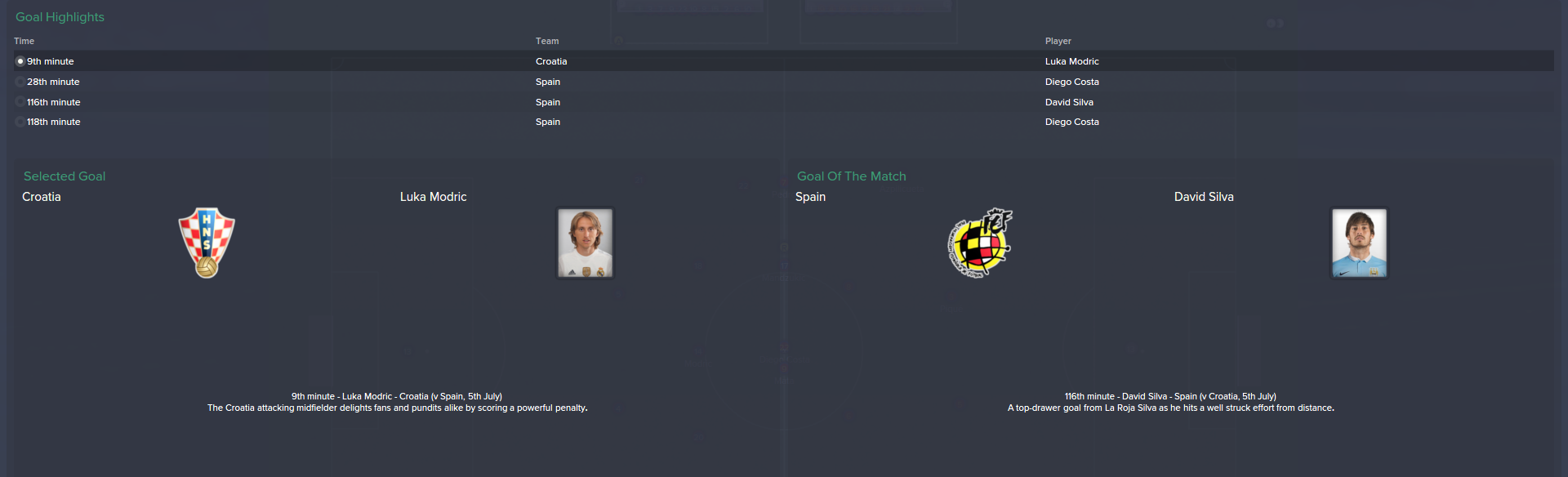Click Spain name under Goal Of The Match
1568x477 pixels.
point(810,197)
